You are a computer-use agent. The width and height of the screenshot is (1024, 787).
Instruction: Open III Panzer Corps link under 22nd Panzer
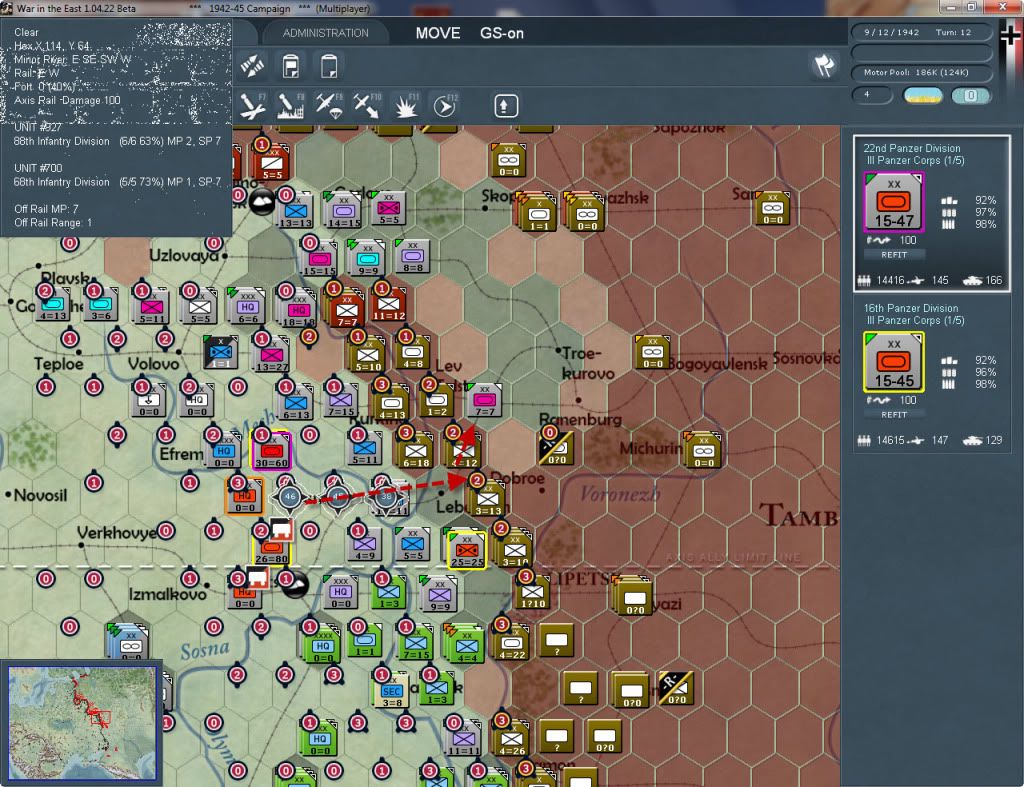click(x=915, y=161)
